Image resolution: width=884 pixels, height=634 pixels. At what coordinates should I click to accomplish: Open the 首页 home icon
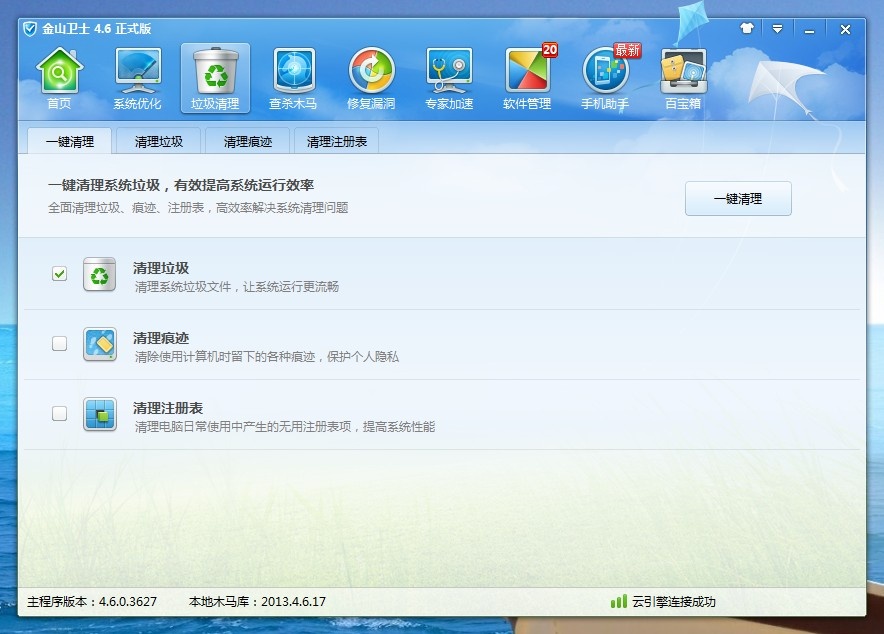(x=59, y=78)
